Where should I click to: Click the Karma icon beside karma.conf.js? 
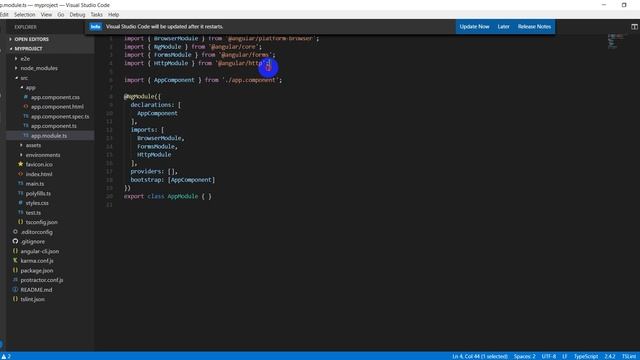[x=15, y=260]
